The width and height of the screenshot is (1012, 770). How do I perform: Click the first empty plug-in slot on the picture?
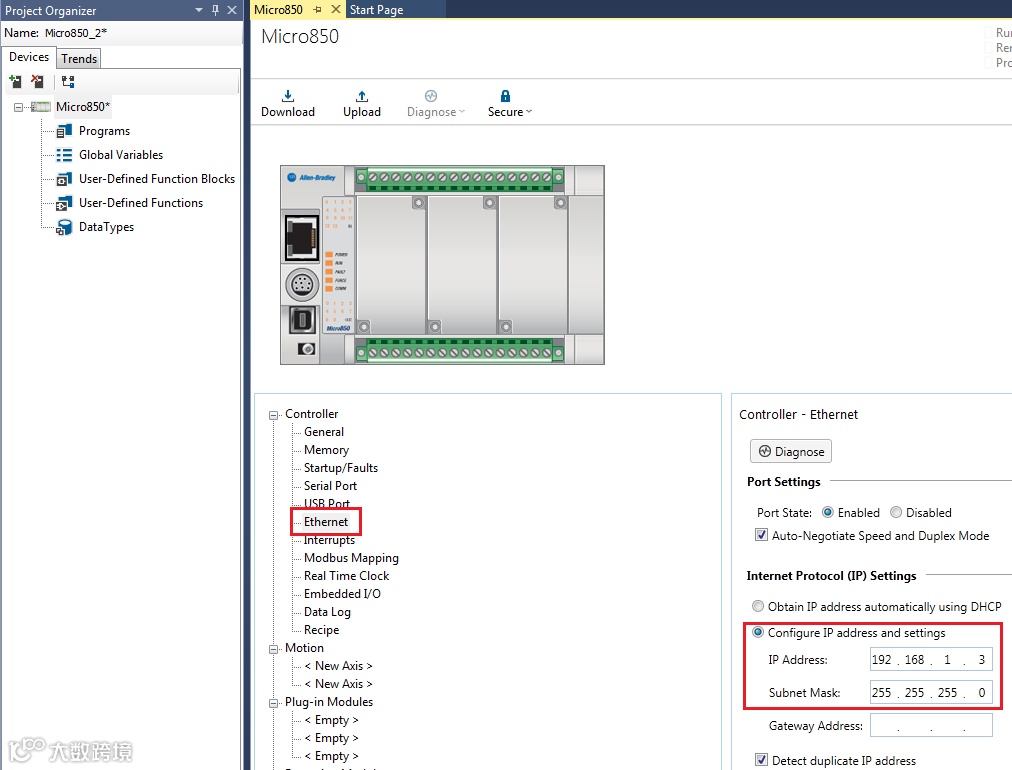391,265
